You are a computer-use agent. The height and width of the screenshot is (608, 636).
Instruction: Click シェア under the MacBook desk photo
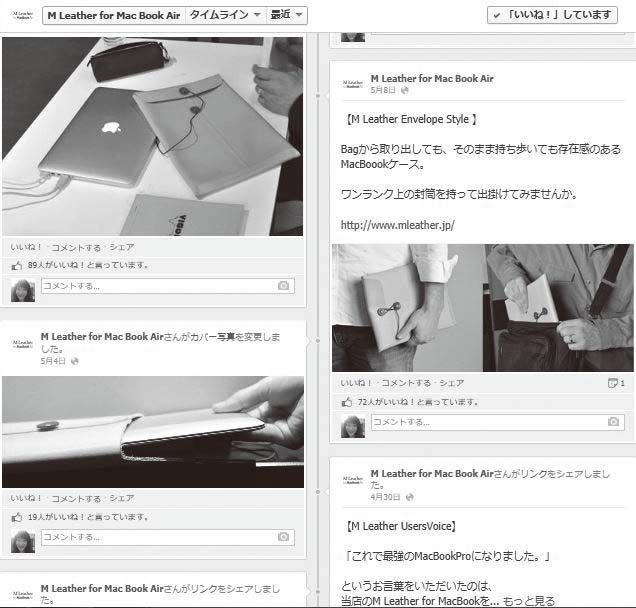(x=122, y=247)
